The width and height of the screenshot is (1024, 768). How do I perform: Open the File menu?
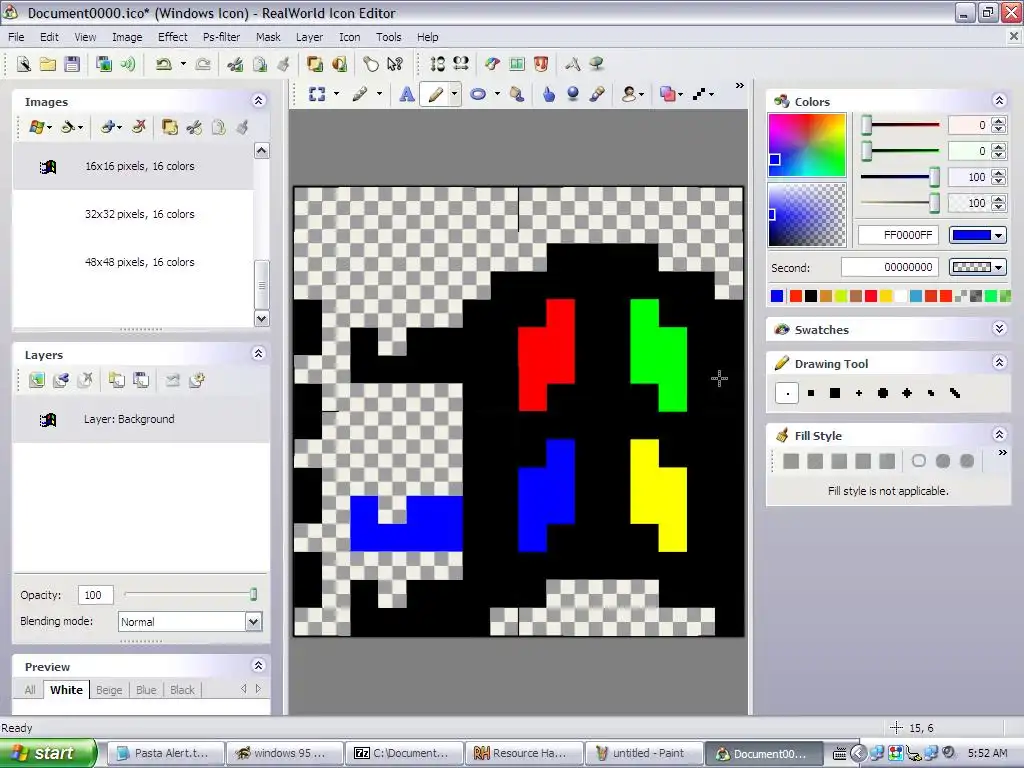(x=16, y=37)
